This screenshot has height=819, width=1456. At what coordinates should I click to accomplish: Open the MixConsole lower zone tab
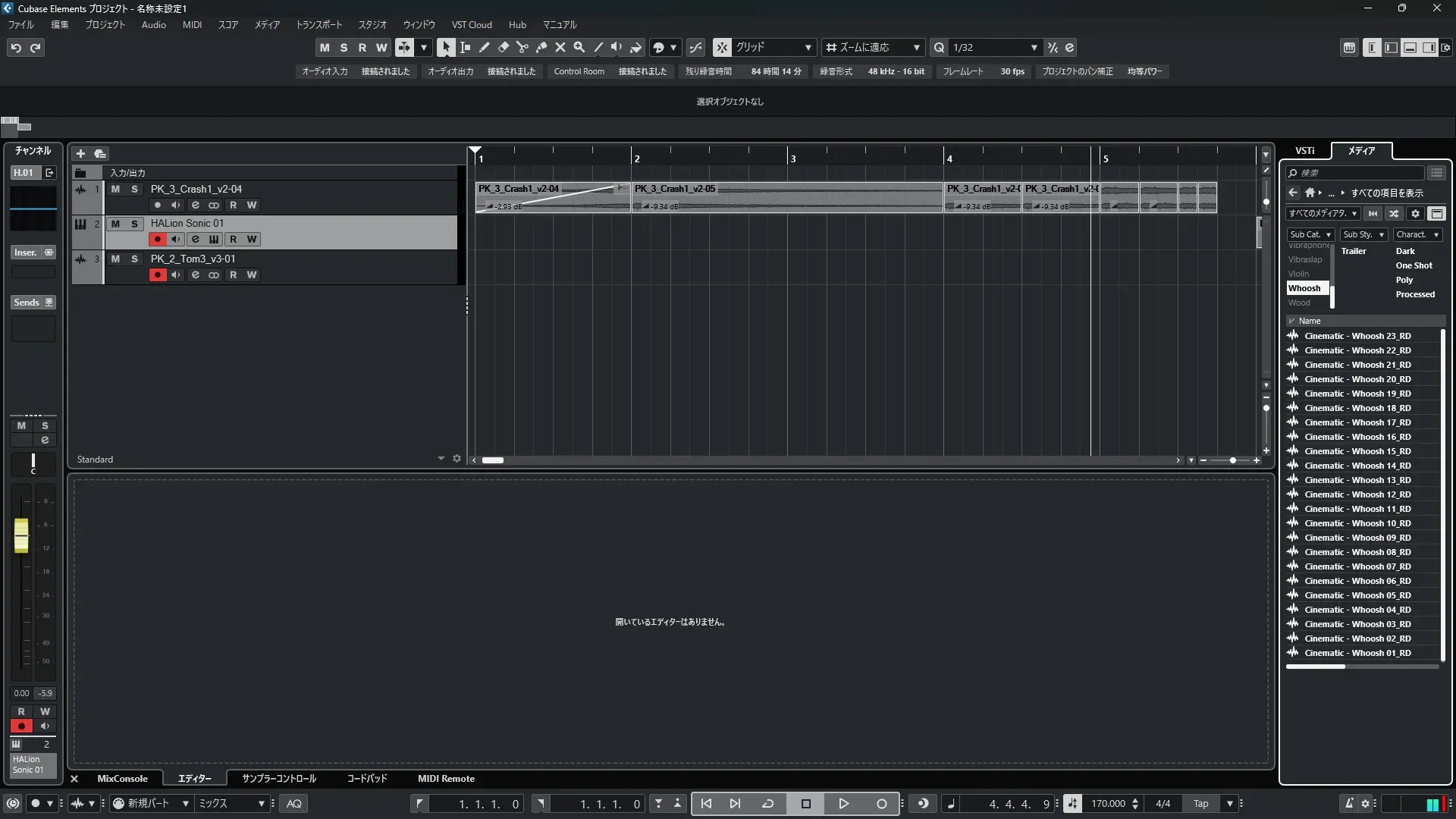tap(122, 778)
